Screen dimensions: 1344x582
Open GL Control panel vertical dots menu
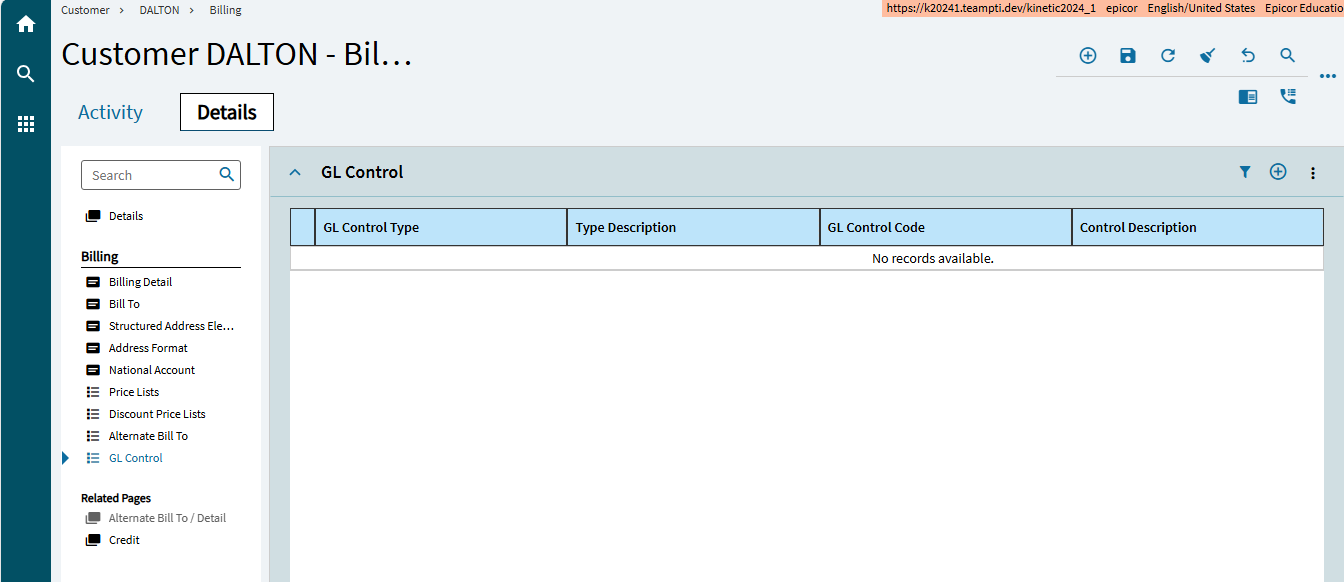[x=1313, y=173]
